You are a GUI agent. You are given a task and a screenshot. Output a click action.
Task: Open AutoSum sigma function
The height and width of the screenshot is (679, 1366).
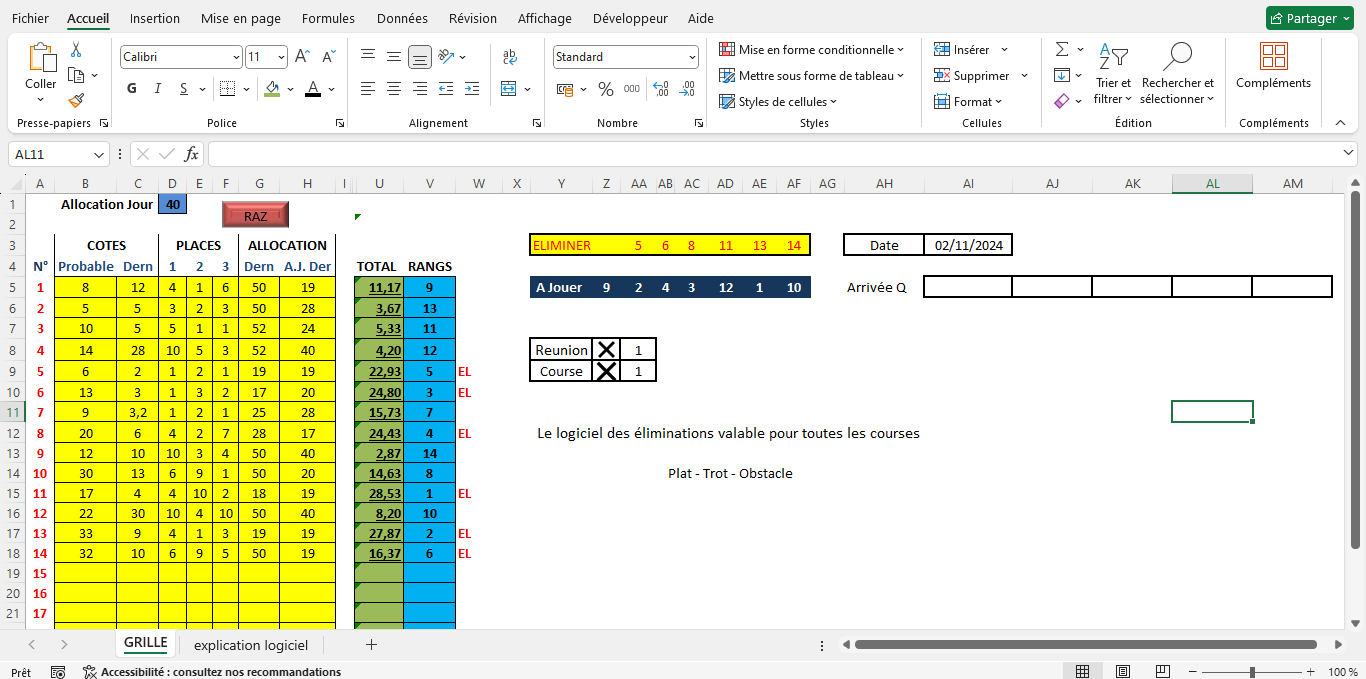(1062, 49)
